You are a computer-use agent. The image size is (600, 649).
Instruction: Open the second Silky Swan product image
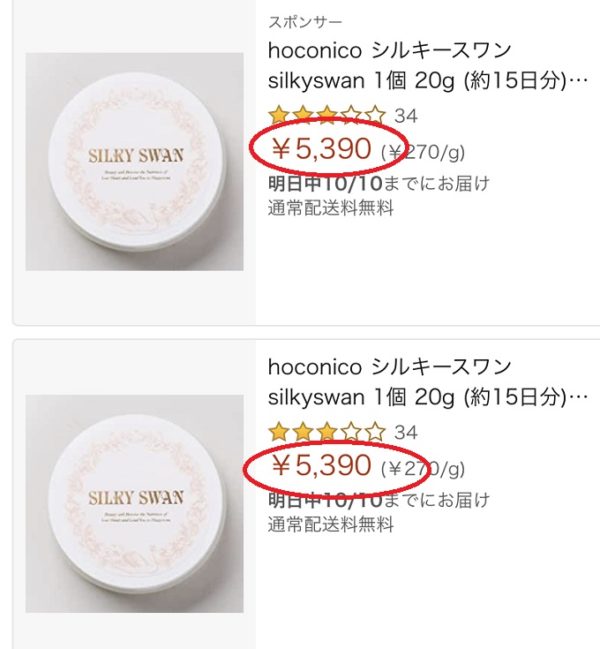(134, 504)
